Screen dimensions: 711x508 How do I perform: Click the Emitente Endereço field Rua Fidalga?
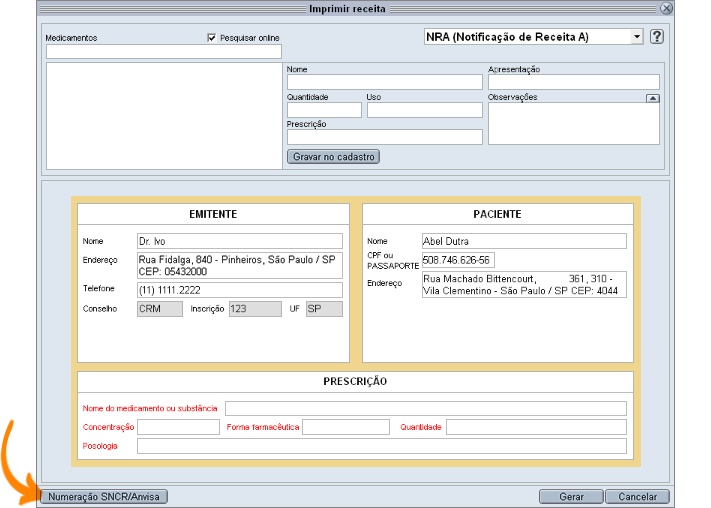(x=240, y=265)
